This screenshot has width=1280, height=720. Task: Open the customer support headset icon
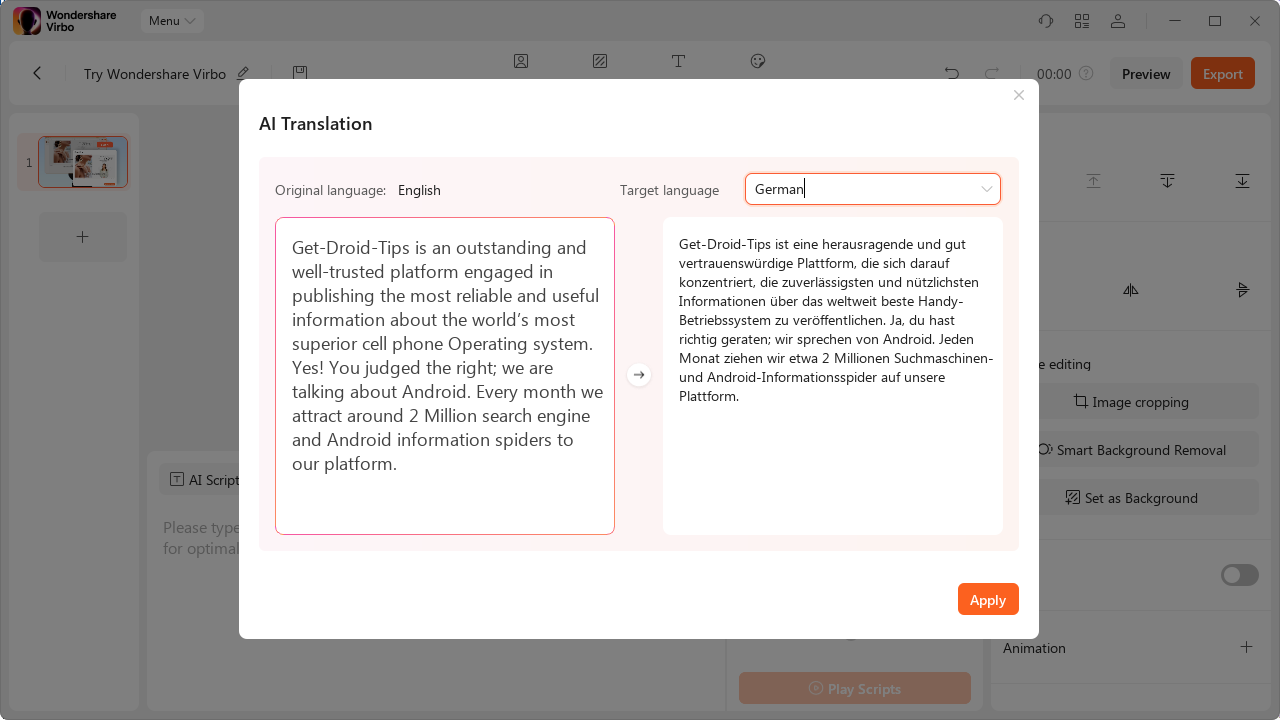click(1046, 21)
